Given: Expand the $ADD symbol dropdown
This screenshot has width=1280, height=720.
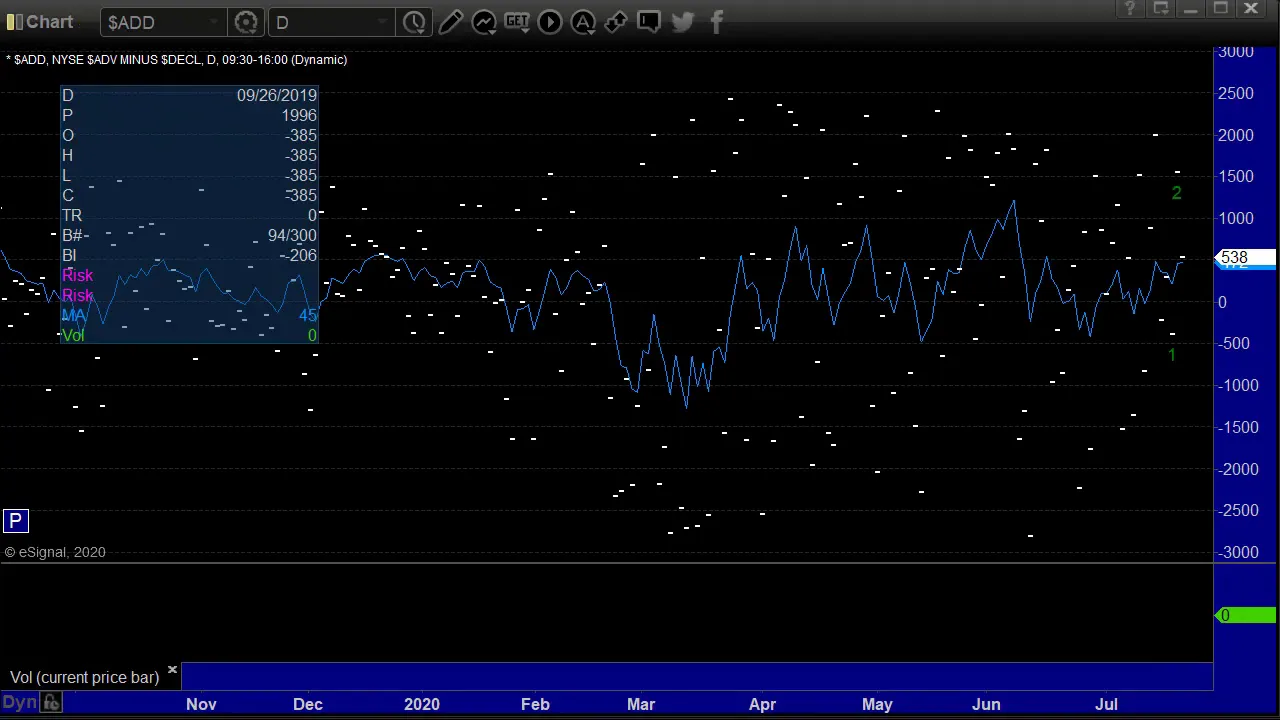Looking at the screenshot, I should 215,22.
